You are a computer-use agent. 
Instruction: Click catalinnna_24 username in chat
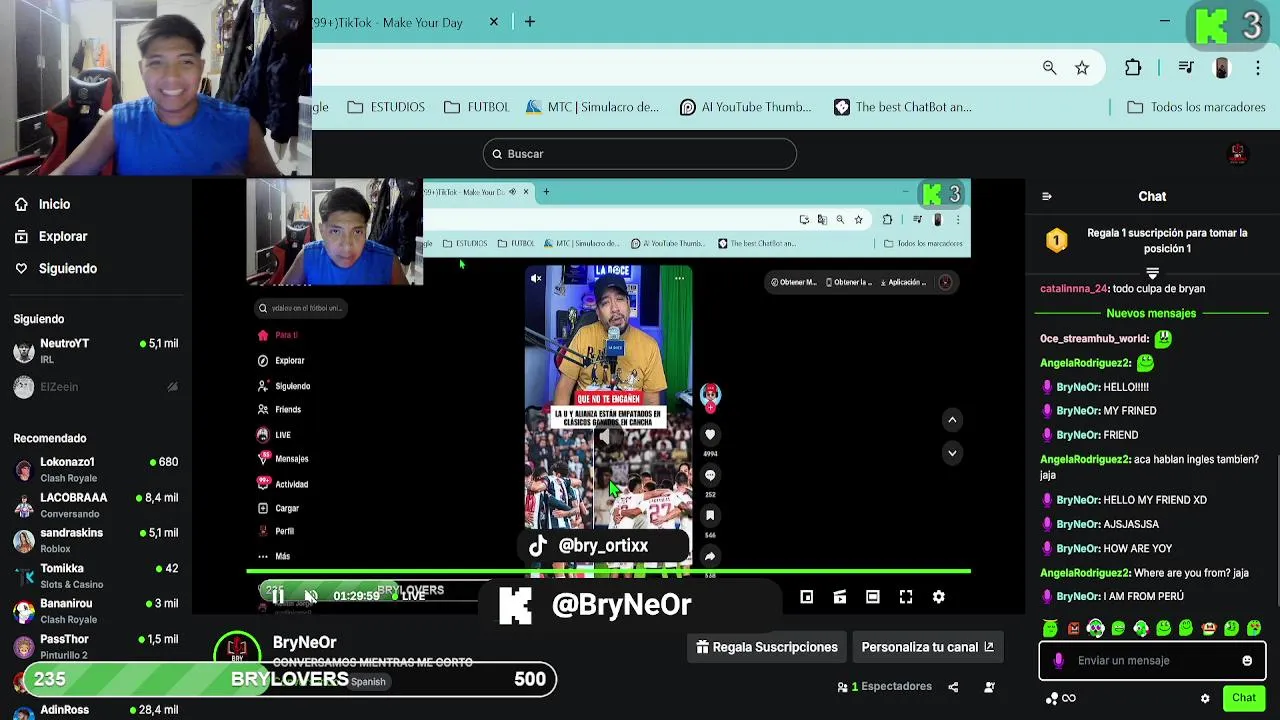tap(1073, 288)
